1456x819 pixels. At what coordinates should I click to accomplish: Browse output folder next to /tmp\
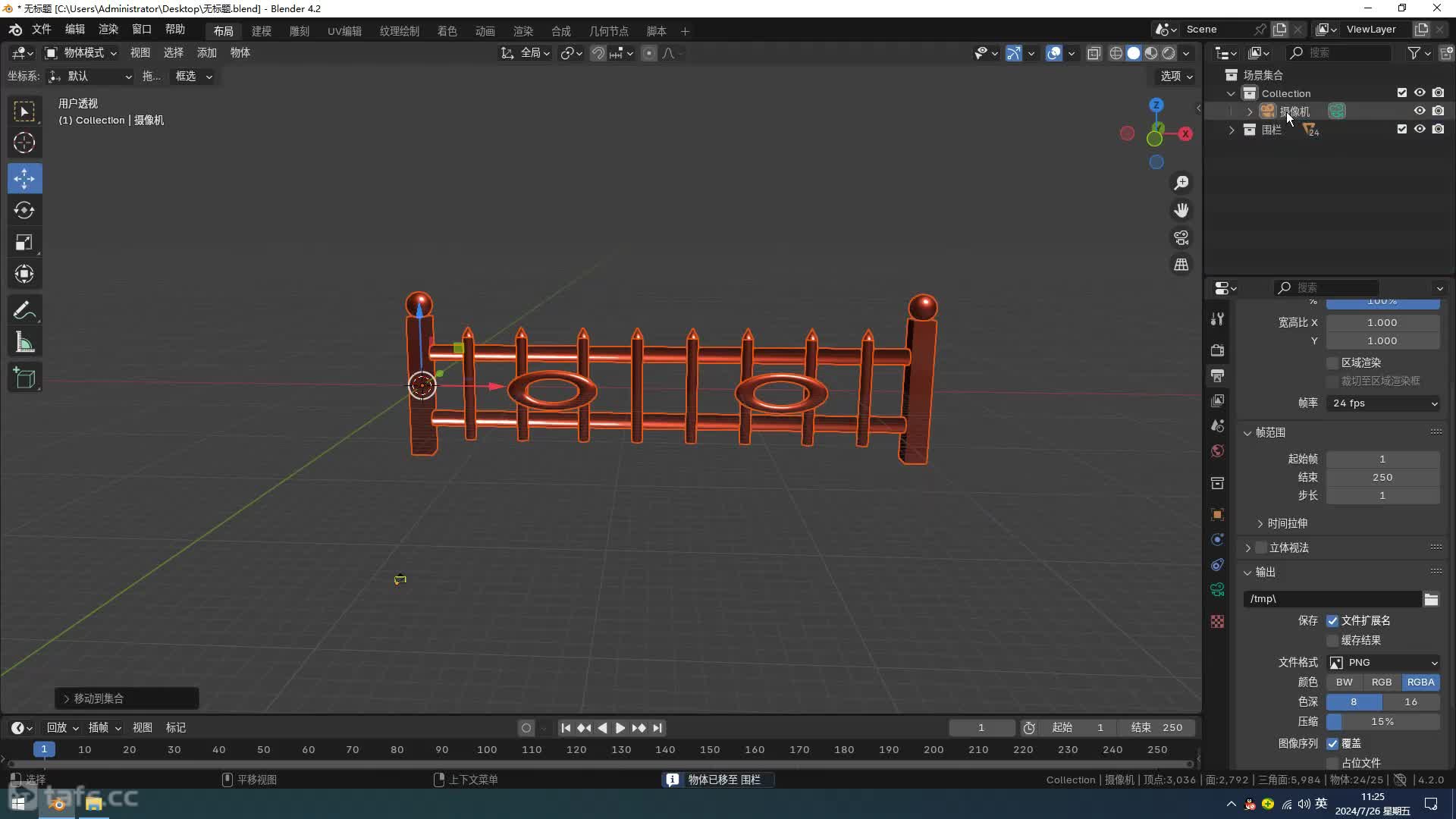coord(1431,600)
